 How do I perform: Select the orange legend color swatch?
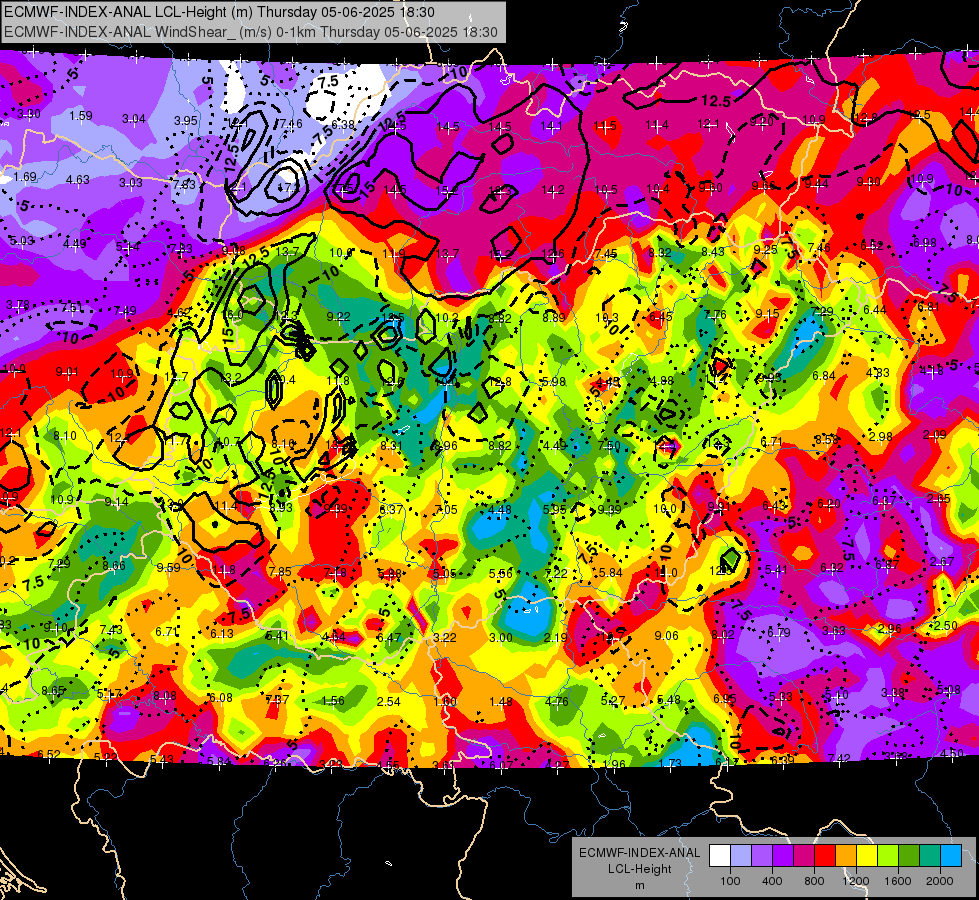tap(846, 856)
